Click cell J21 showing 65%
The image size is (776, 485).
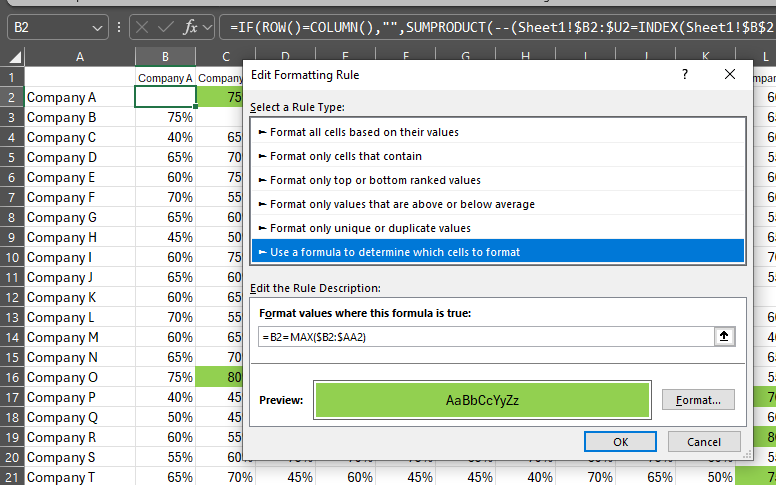645,477
